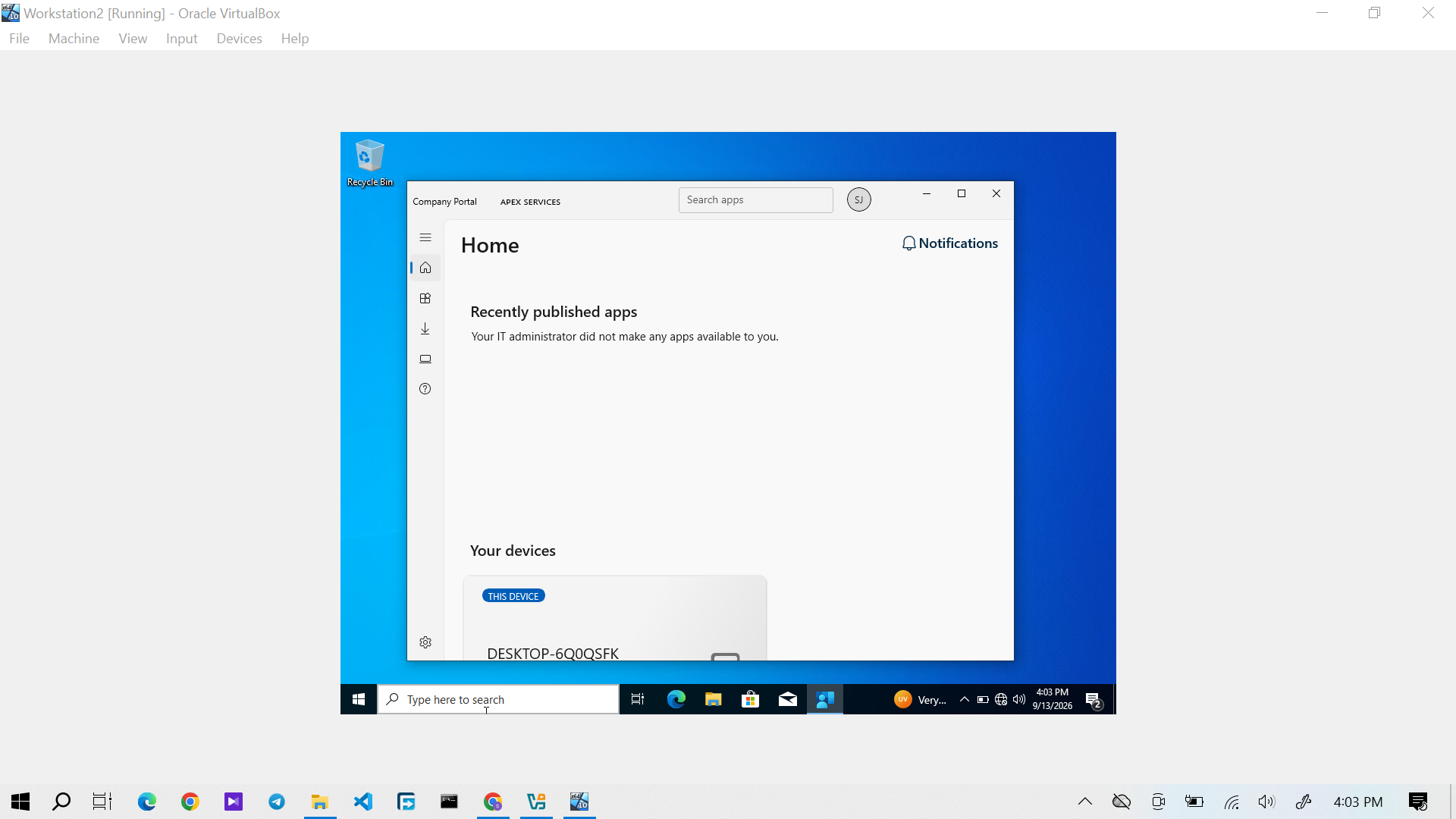
Task: Open host Task View icon
Action: tap(102, 802)
